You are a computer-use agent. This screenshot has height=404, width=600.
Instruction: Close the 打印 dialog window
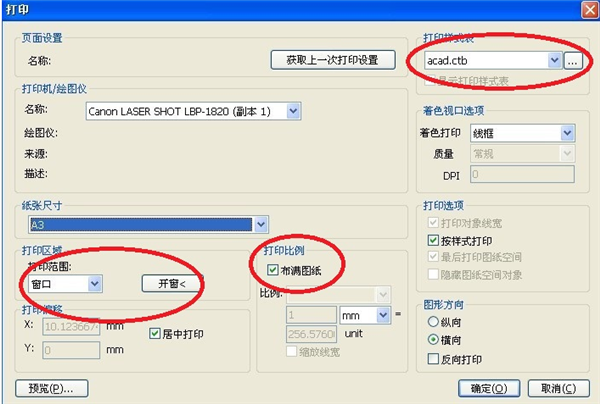(x=590, y=10)
